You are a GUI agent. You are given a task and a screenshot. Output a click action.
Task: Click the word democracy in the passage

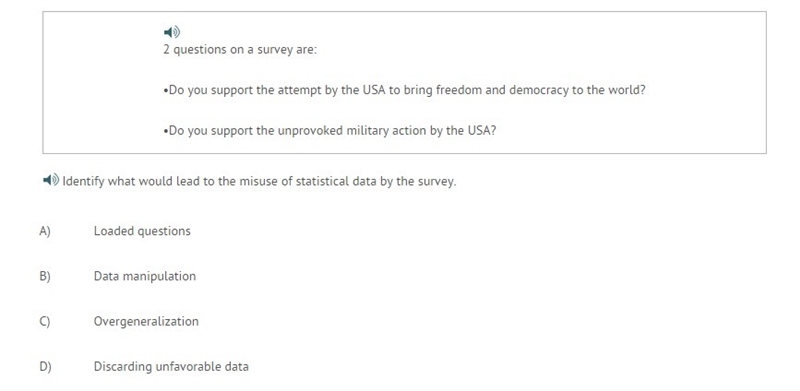pos(536,90)
